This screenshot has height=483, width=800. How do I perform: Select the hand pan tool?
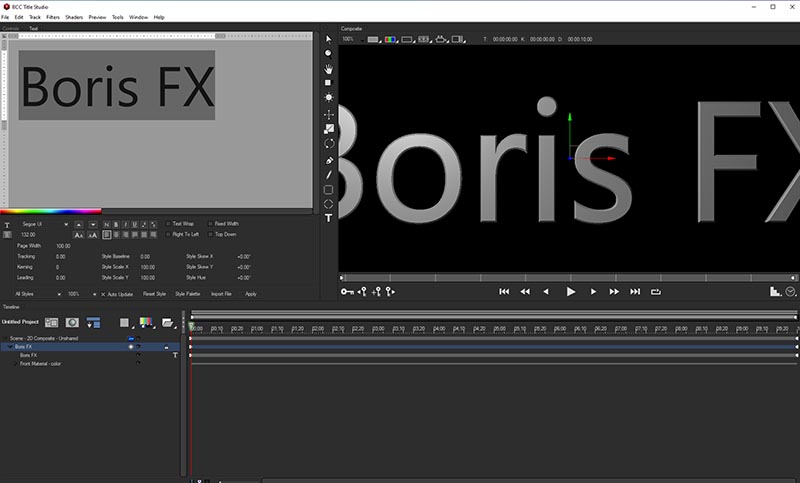[329, 68]
